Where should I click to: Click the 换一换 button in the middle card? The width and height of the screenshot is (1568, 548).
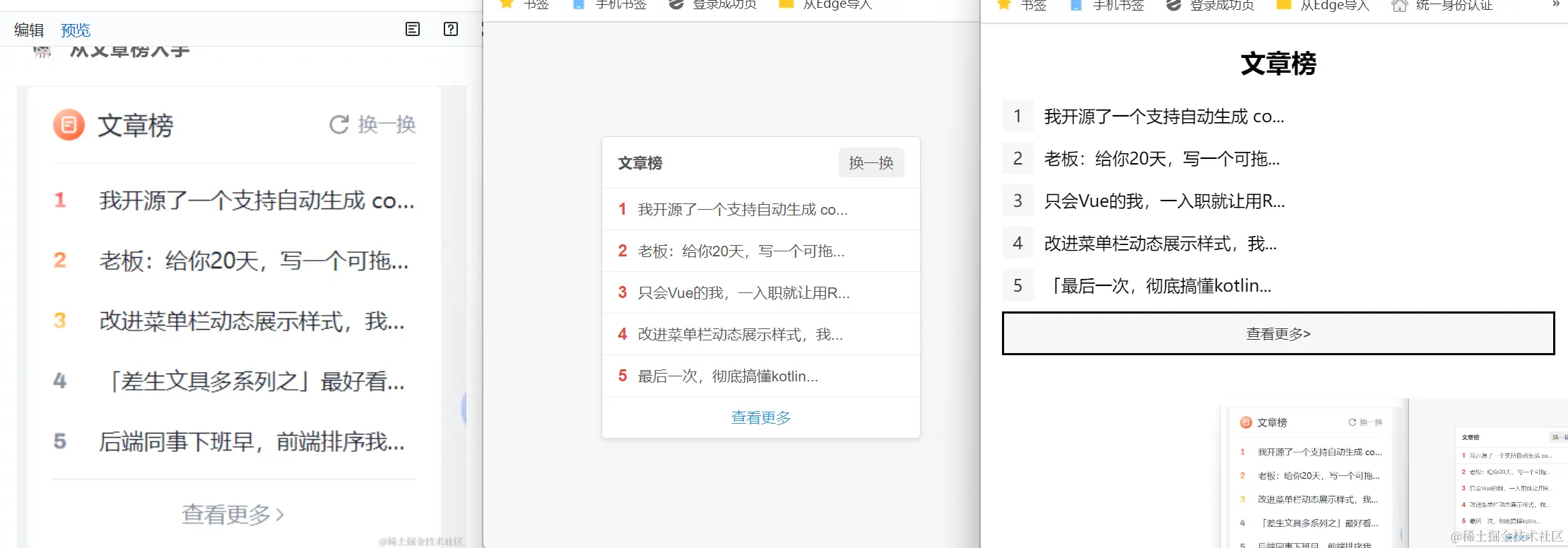click(871, 162)
